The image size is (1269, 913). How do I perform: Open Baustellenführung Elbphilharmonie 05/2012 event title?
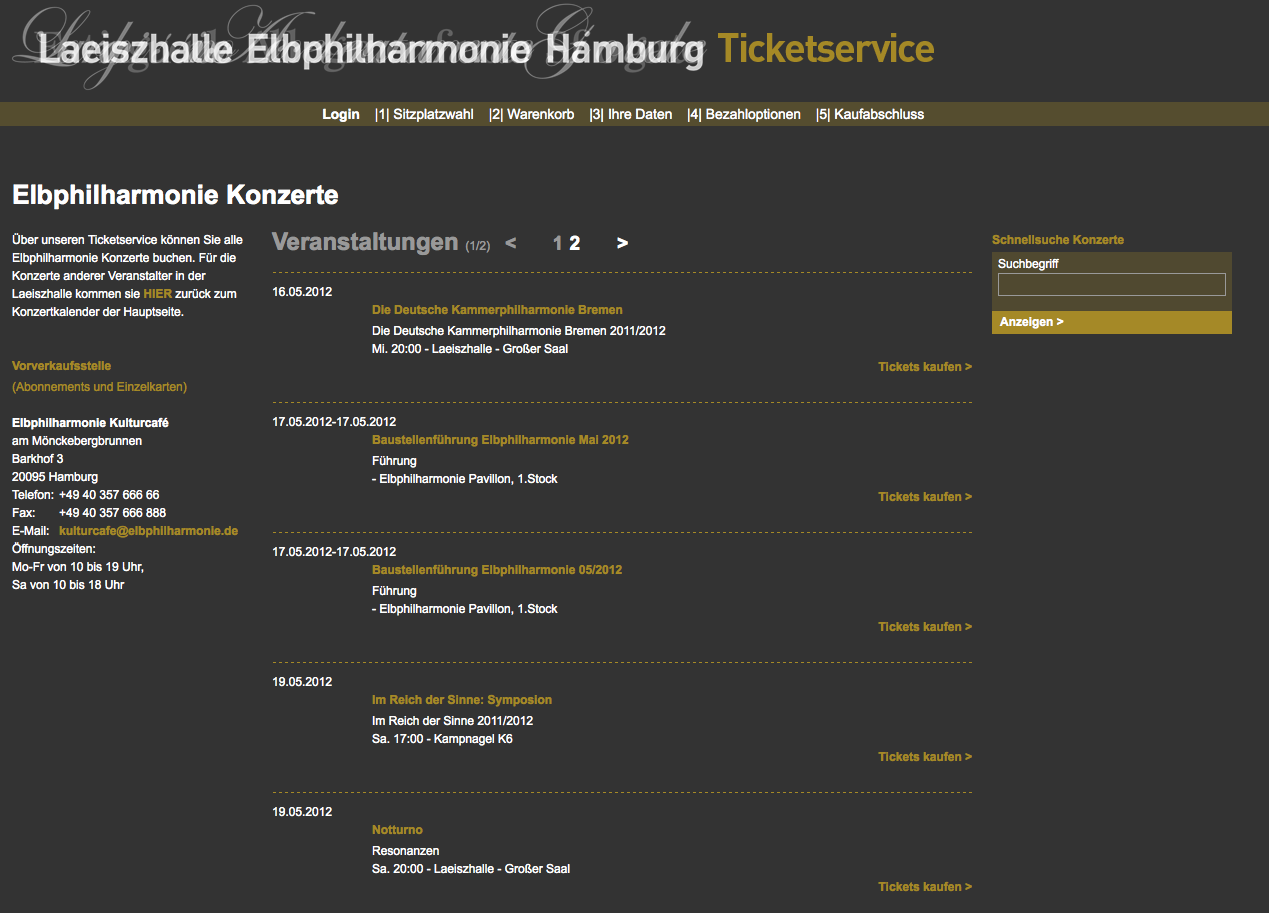tap(497, 570)
